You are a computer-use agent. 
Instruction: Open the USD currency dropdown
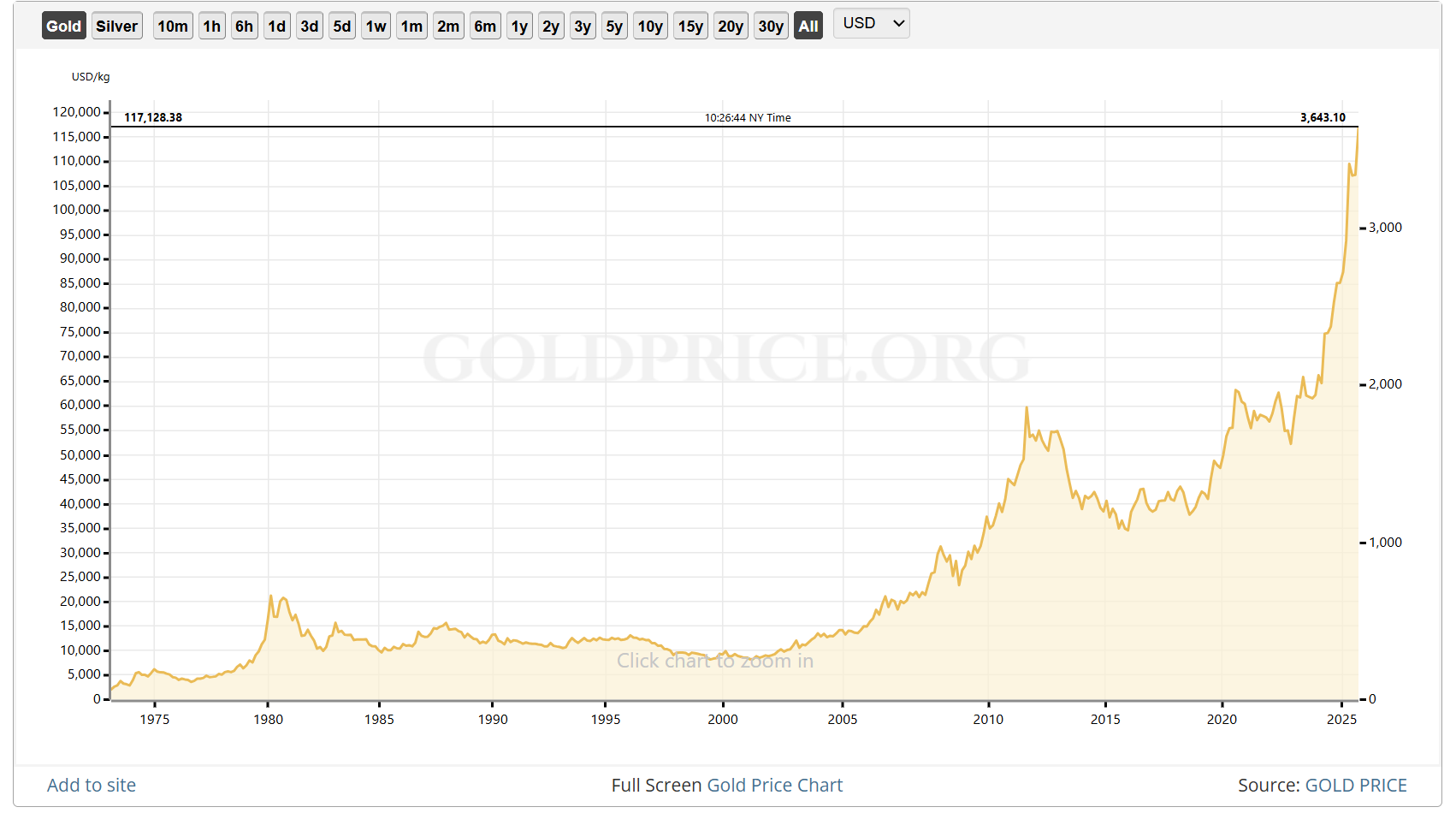point(872,23)
